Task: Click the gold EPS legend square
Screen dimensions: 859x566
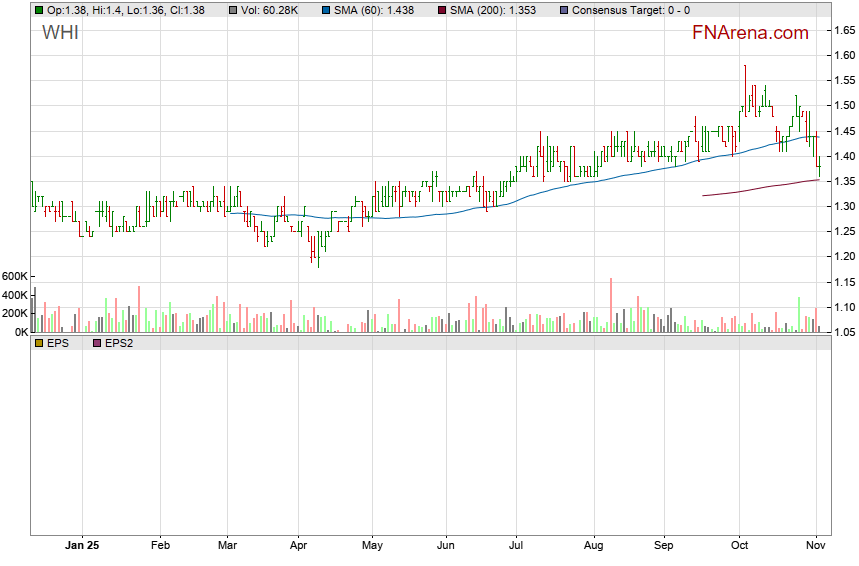Action: pos(39,343)
